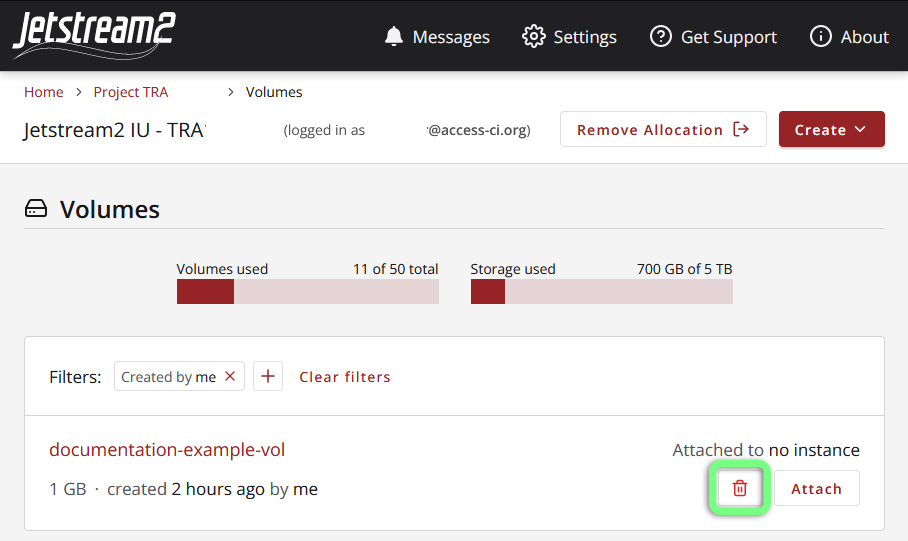This screenshot has height=541, width=908.
Task: Click the '11 of 50 total' text
Action: [396, 269]
